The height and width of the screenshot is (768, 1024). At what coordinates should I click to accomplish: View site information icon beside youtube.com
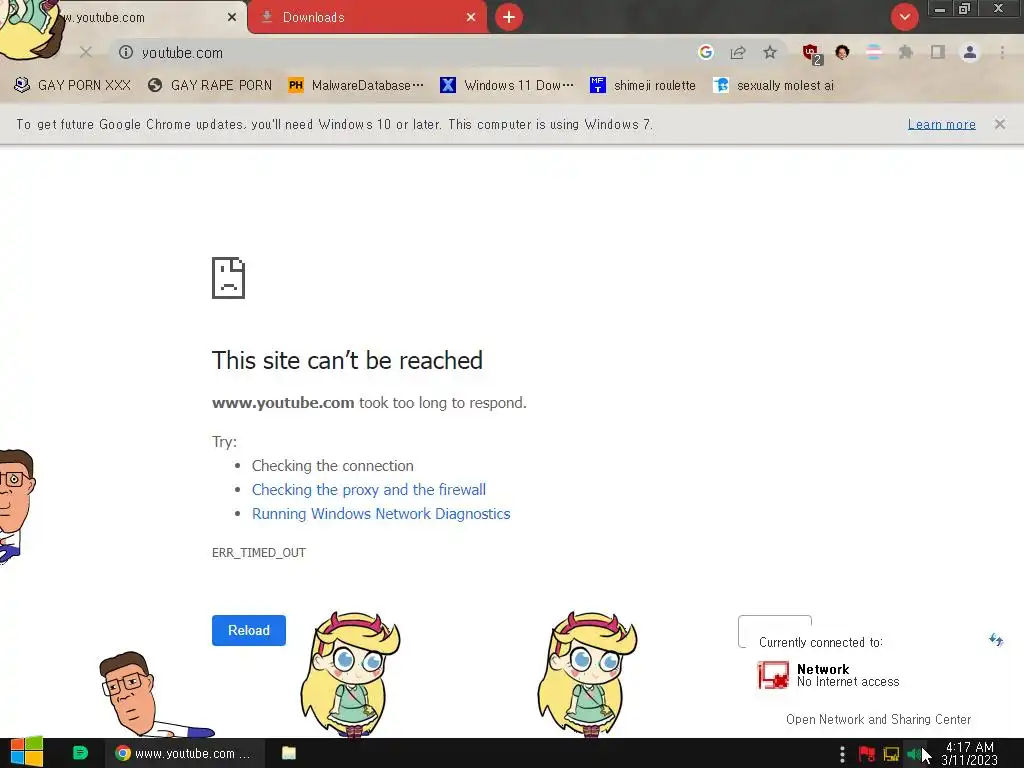tap(126, 52)
